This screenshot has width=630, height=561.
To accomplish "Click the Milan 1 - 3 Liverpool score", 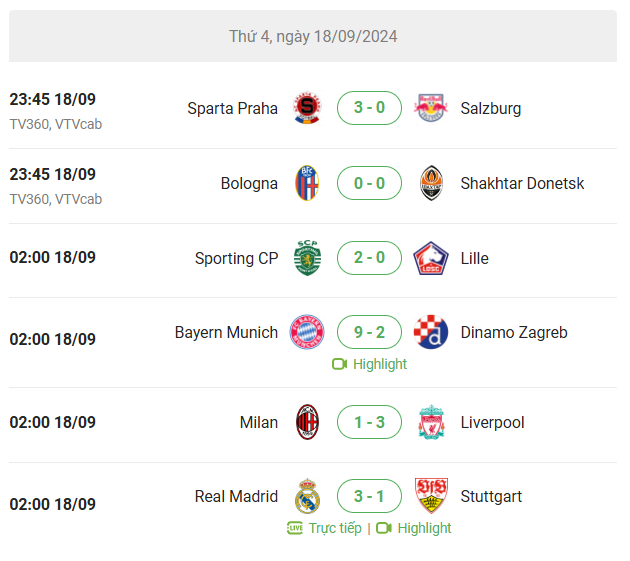I will coord(369,422).
